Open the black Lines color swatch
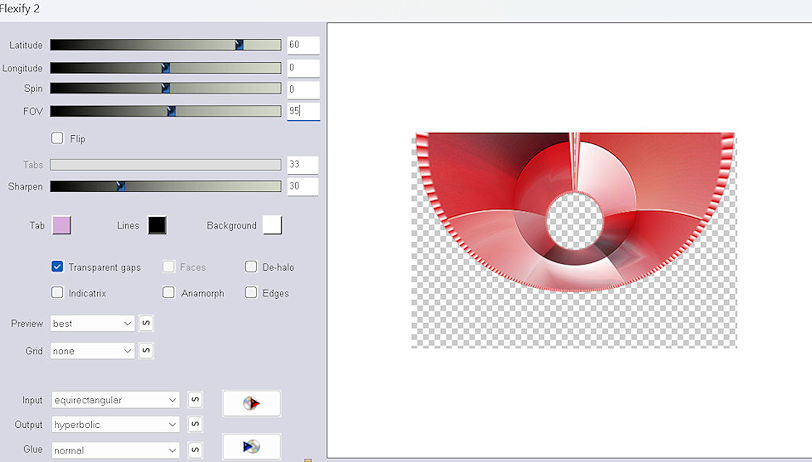This screenshot has height=462, width=812. [x=157, y=225]
